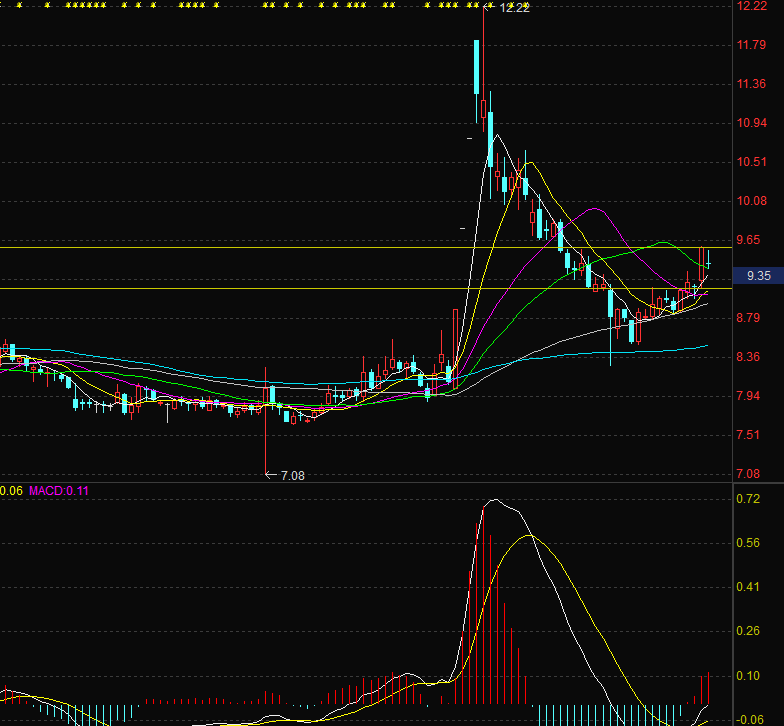Click the 10.94 price axis label

click(752, 123)
